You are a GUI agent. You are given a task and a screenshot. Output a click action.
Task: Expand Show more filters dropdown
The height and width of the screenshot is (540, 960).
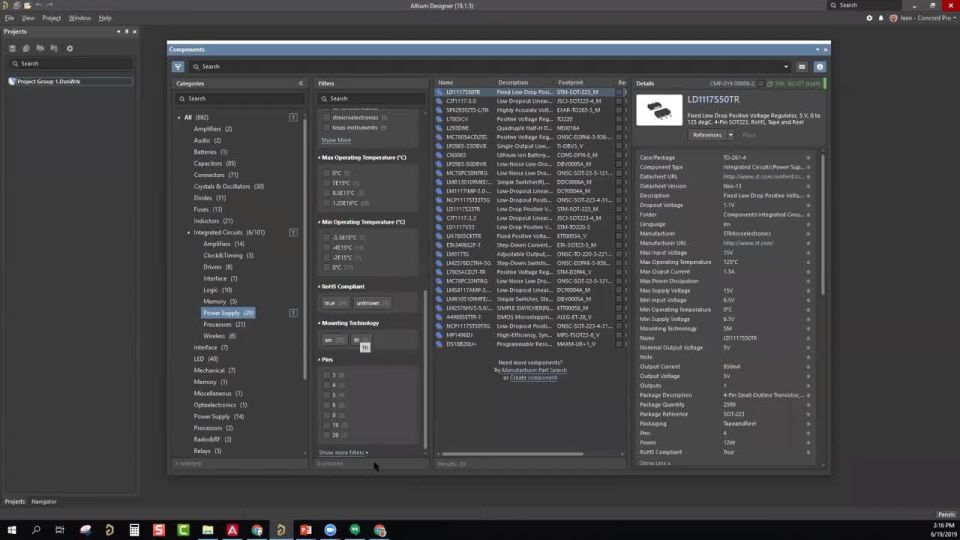coord(343,452)
